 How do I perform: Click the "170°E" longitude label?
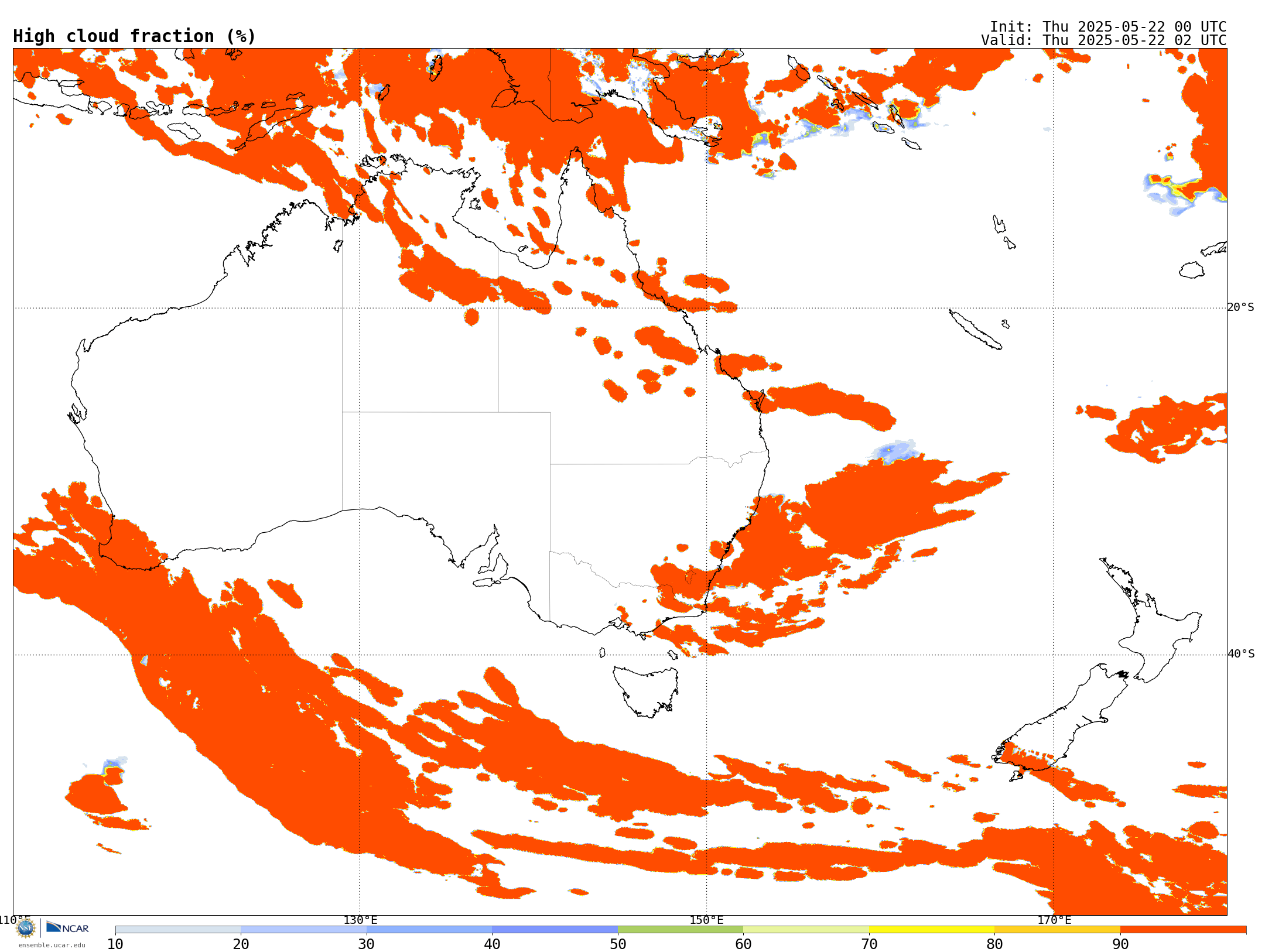[1054, 920]
